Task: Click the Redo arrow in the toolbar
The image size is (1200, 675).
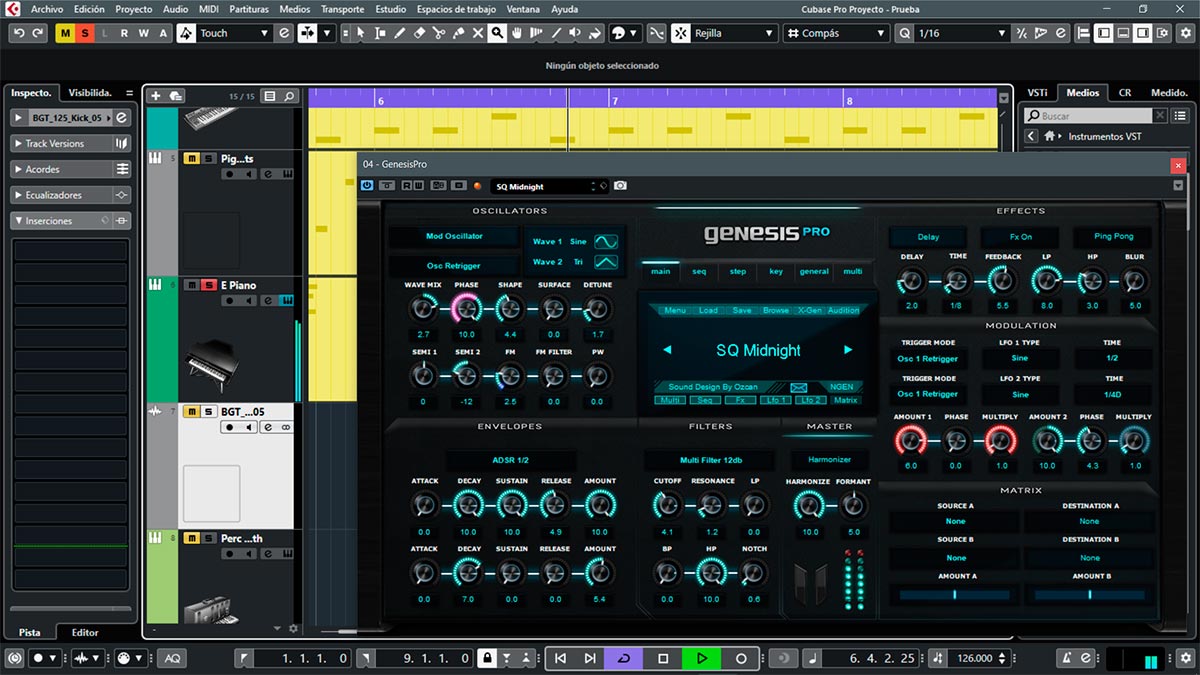Action: 38,33
